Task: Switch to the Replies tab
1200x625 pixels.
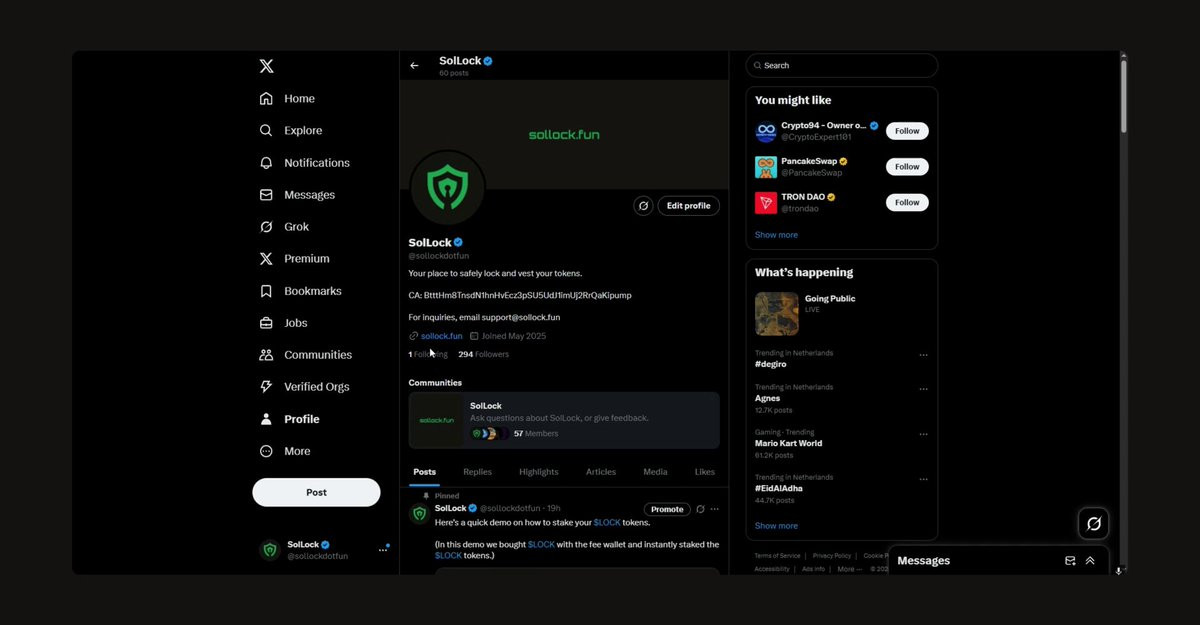Action: coord(477,472)
